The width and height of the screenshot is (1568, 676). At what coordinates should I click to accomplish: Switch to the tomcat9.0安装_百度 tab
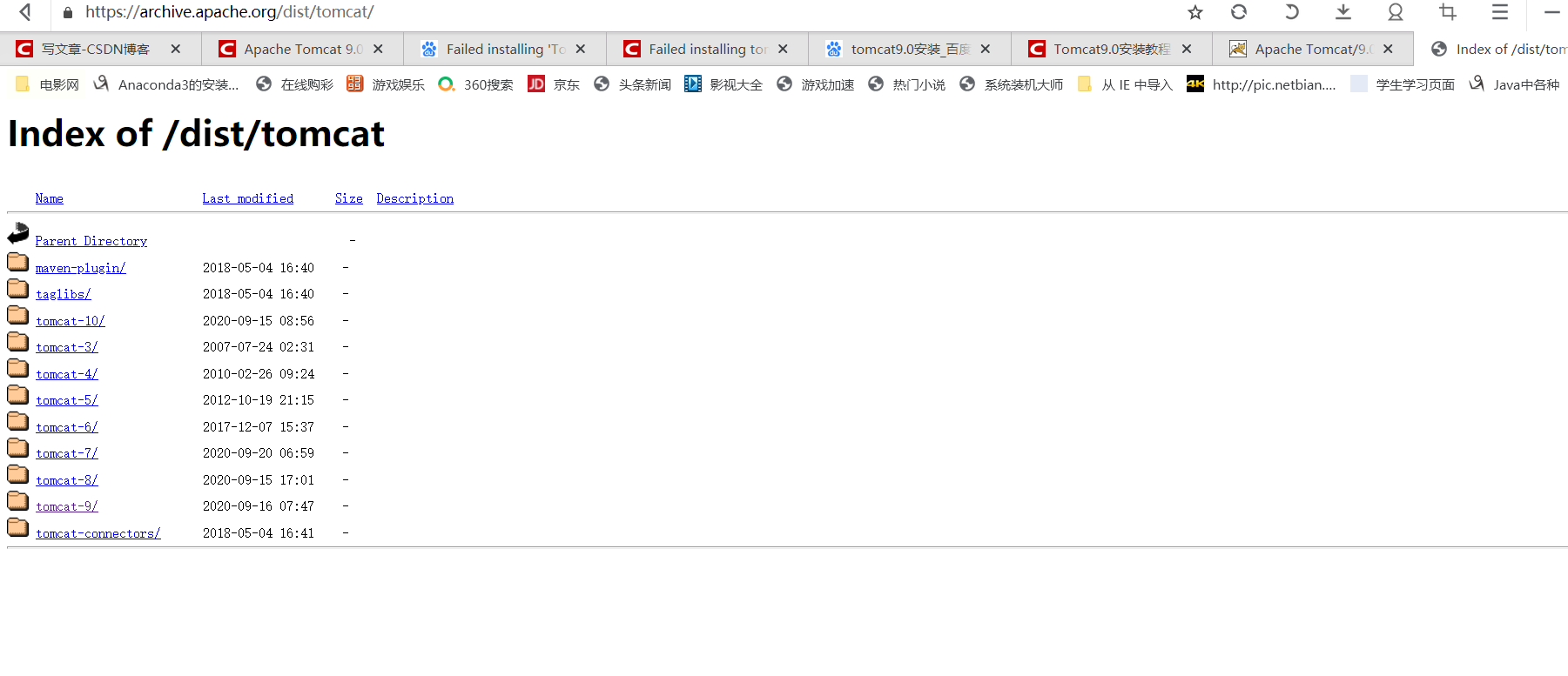pyautogui.click(x=909, y=49)
